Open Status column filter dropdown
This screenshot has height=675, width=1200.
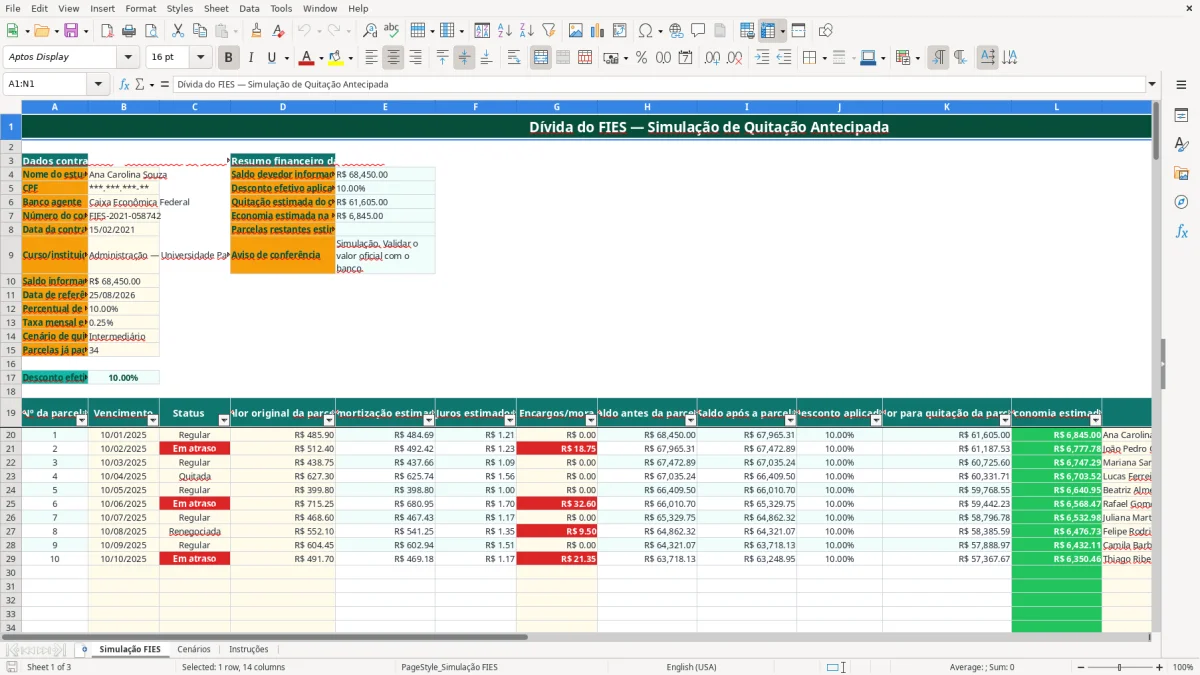223,420
